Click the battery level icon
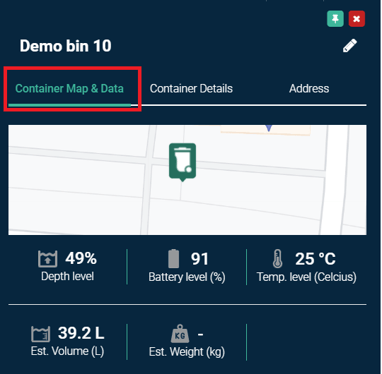 coord(174,259)
